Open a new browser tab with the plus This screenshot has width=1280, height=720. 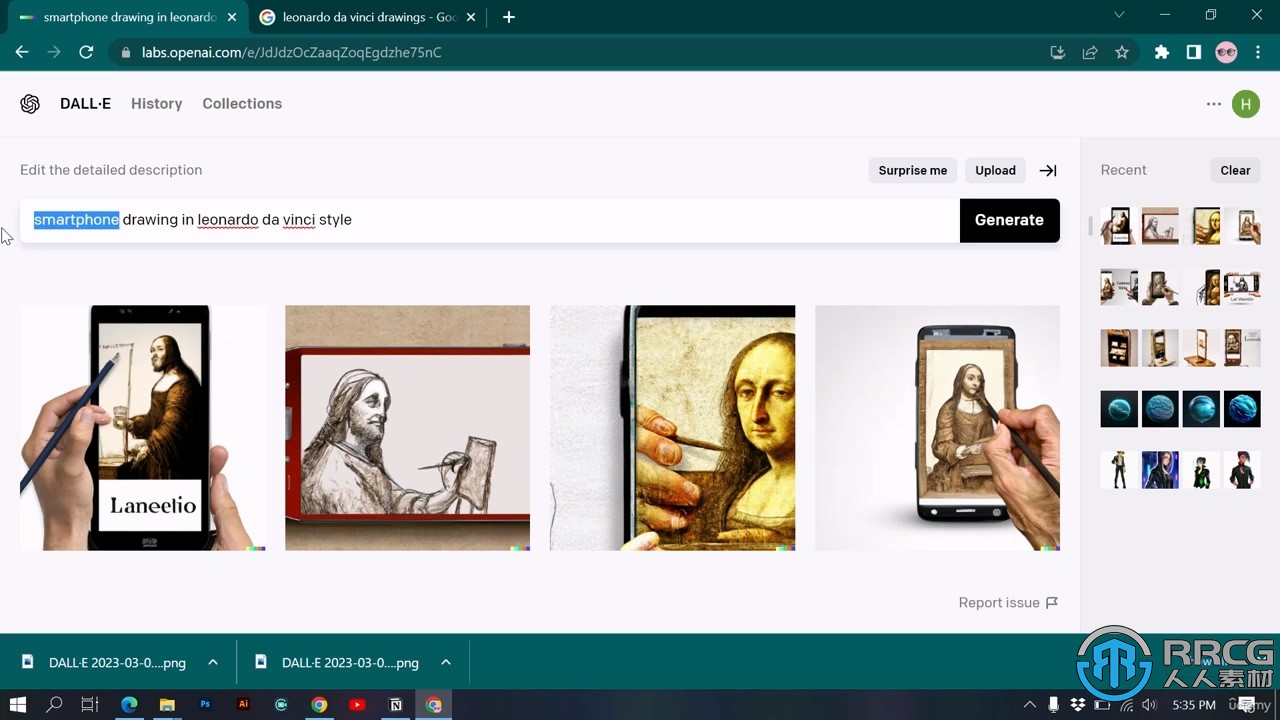point(509,17)
